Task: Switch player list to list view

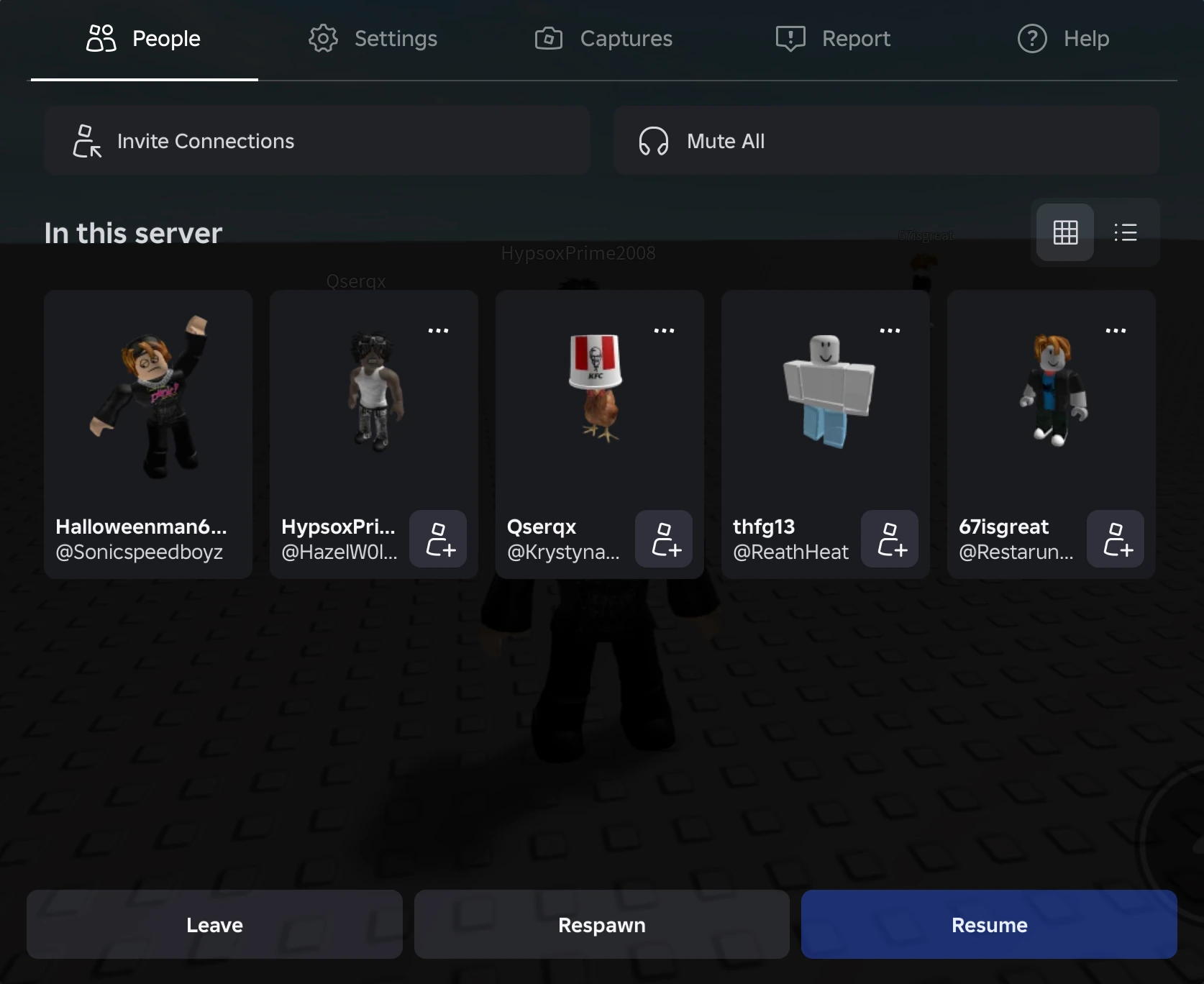Action: (1126, 232)
